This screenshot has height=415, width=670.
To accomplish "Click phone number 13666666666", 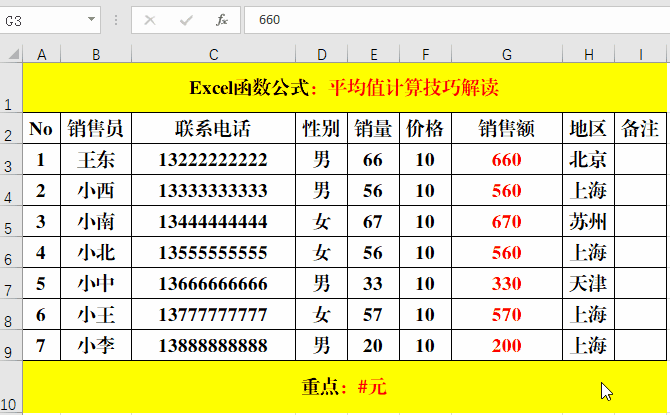I will (x=214, y=283).
